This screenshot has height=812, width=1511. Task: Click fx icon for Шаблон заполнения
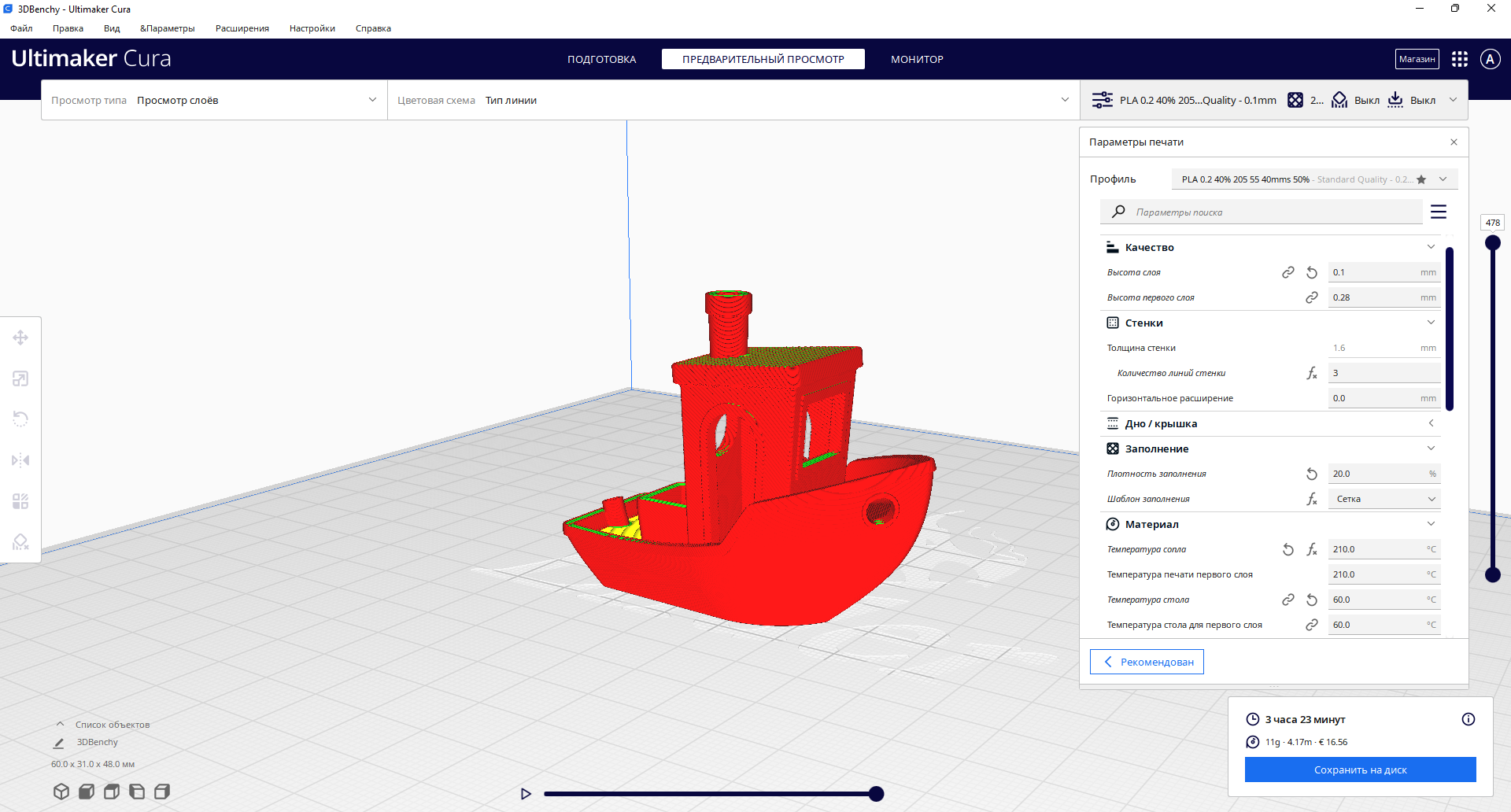[1312, 499]
